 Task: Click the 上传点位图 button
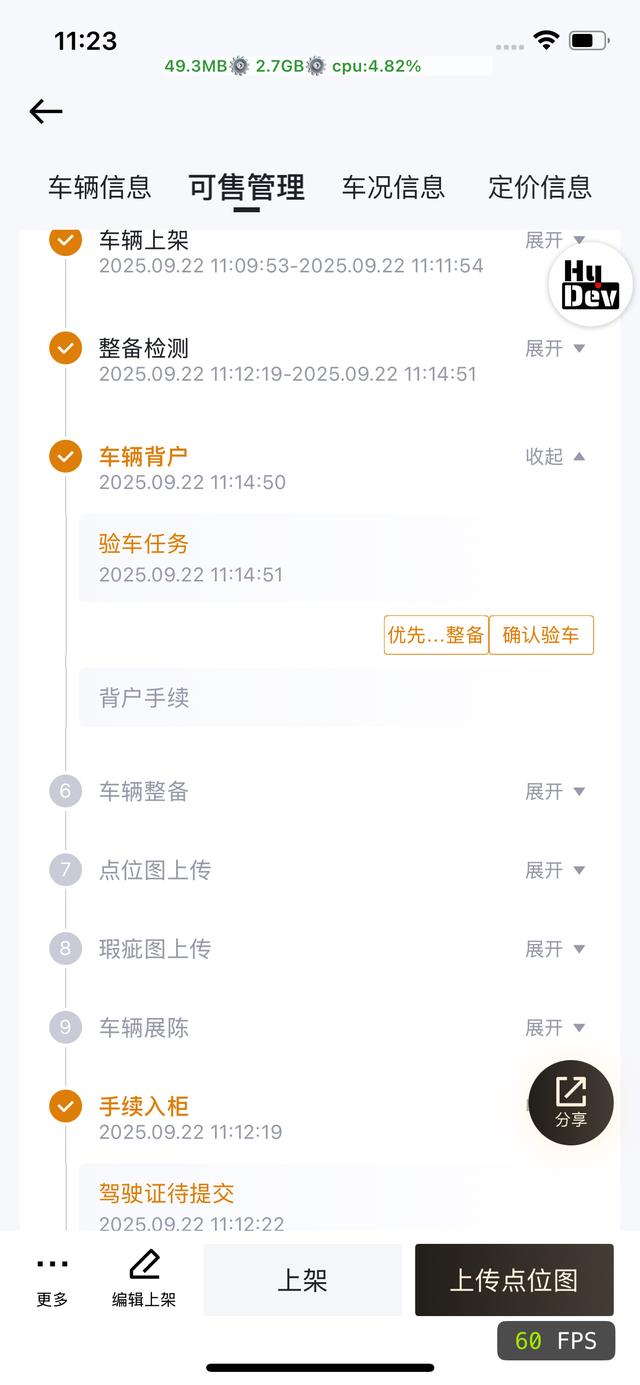tap(514, 1280)
